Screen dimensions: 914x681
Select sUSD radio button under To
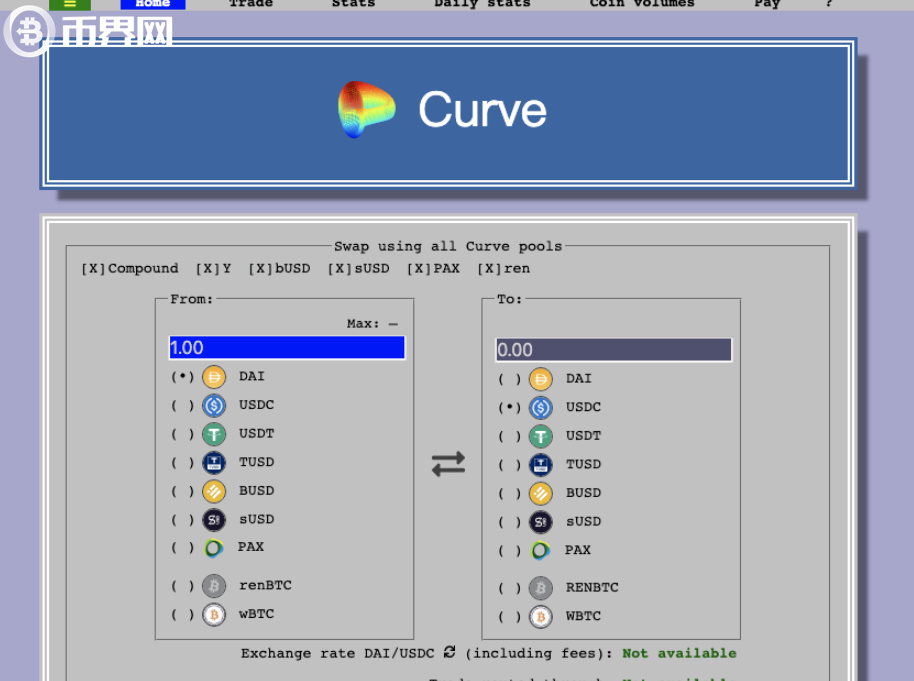(509, 522)
